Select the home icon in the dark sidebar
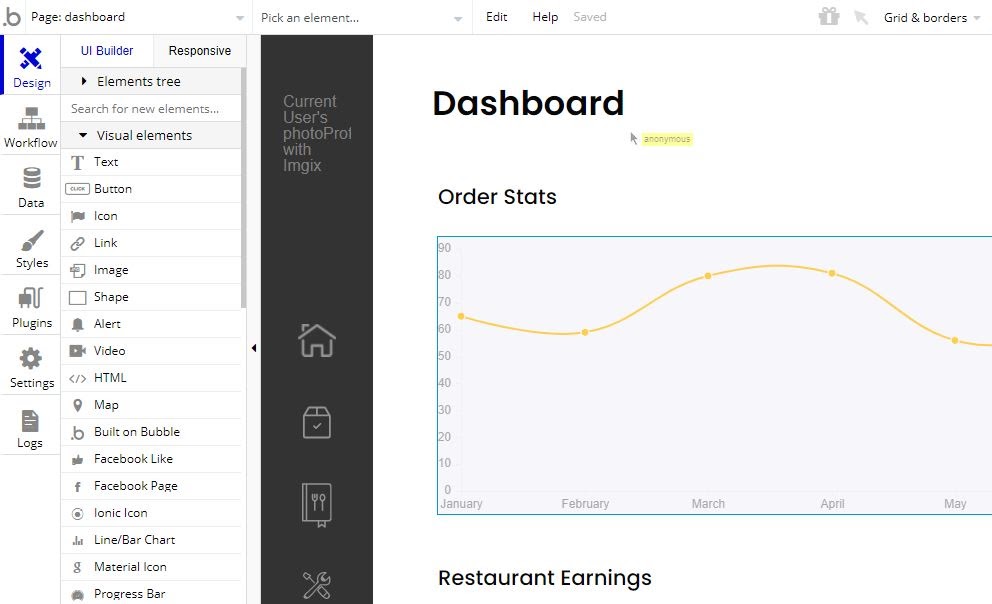 tap(316, 341)
